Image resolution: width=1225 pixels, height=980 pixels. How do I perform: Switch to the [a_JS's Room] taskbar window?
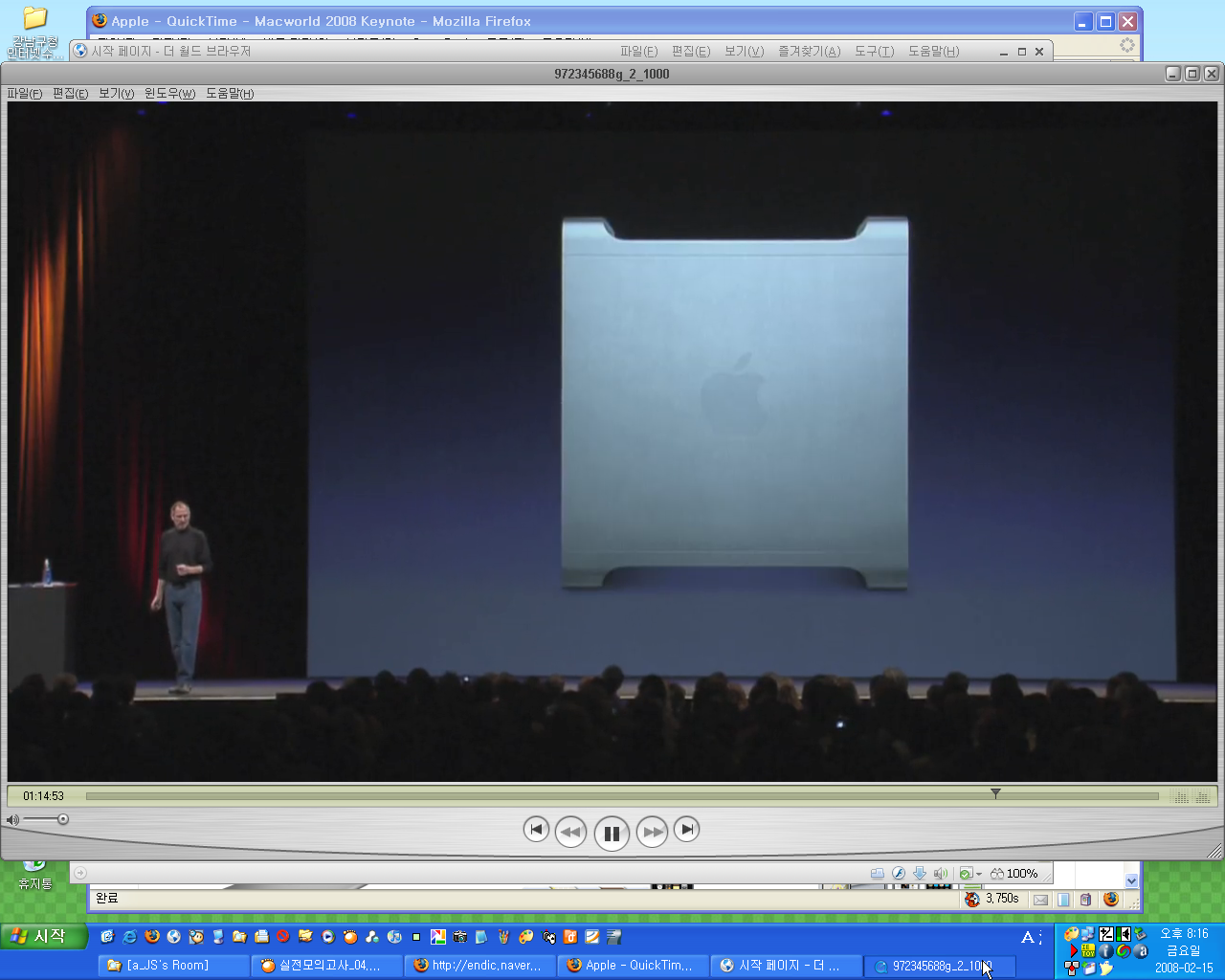pyautogui.click(x=173, y=966)
